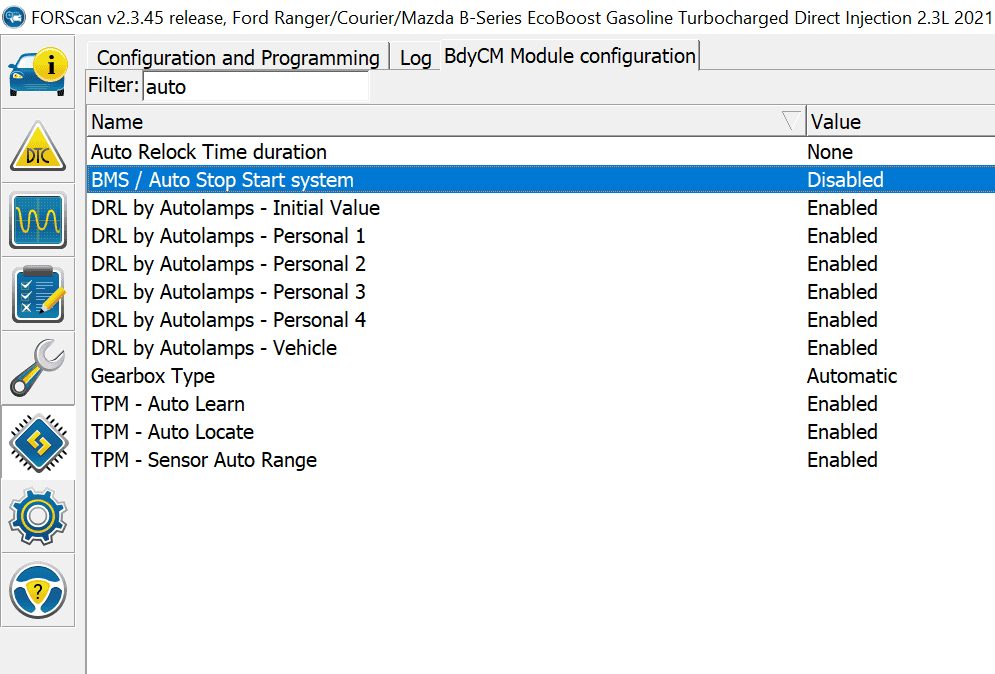
Task: Select DRL by Autolamps - Personal 2
Action: [541, 263]
